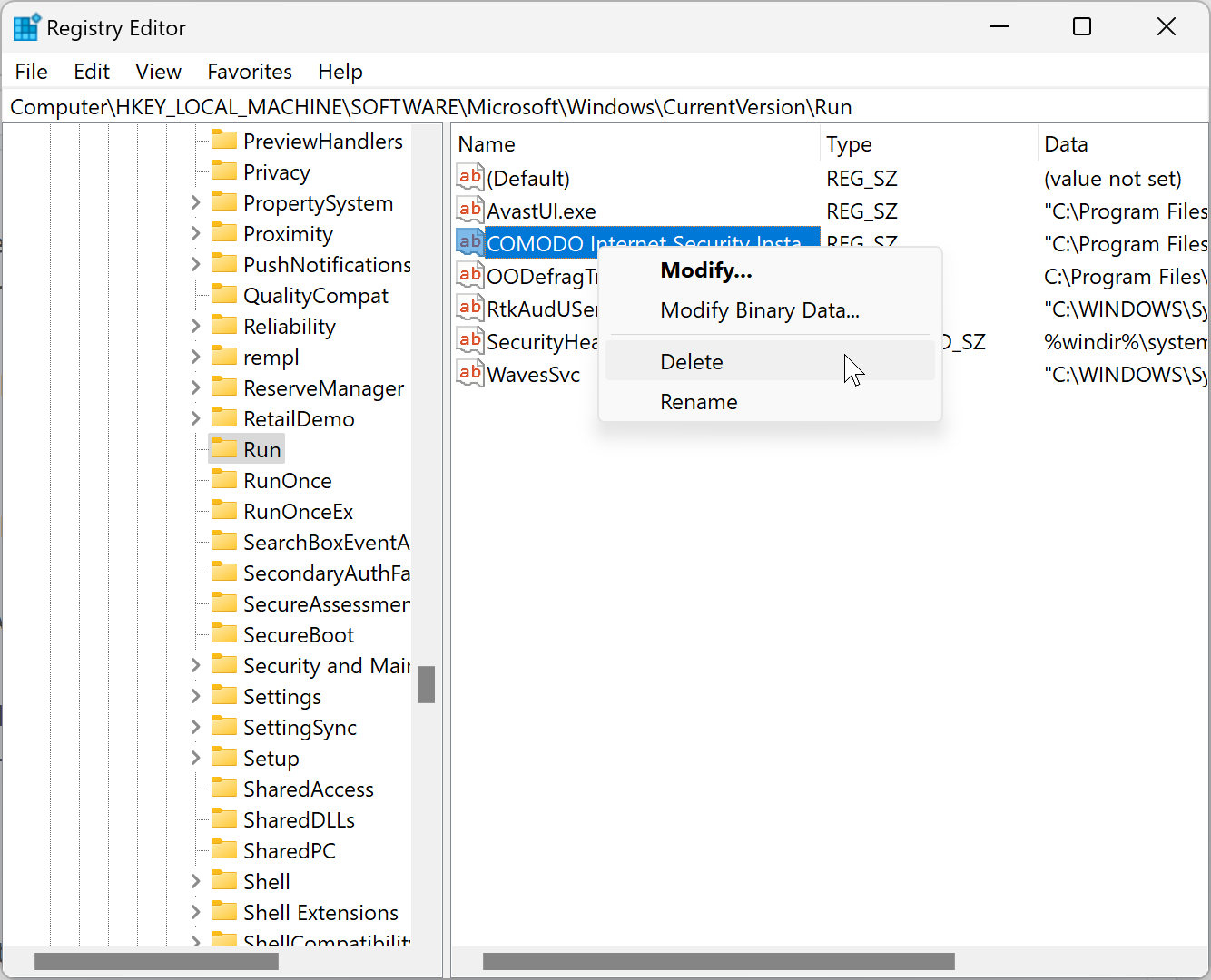
Task: Choose Modify Binary Data... from context menu
Action: point(770,310)
